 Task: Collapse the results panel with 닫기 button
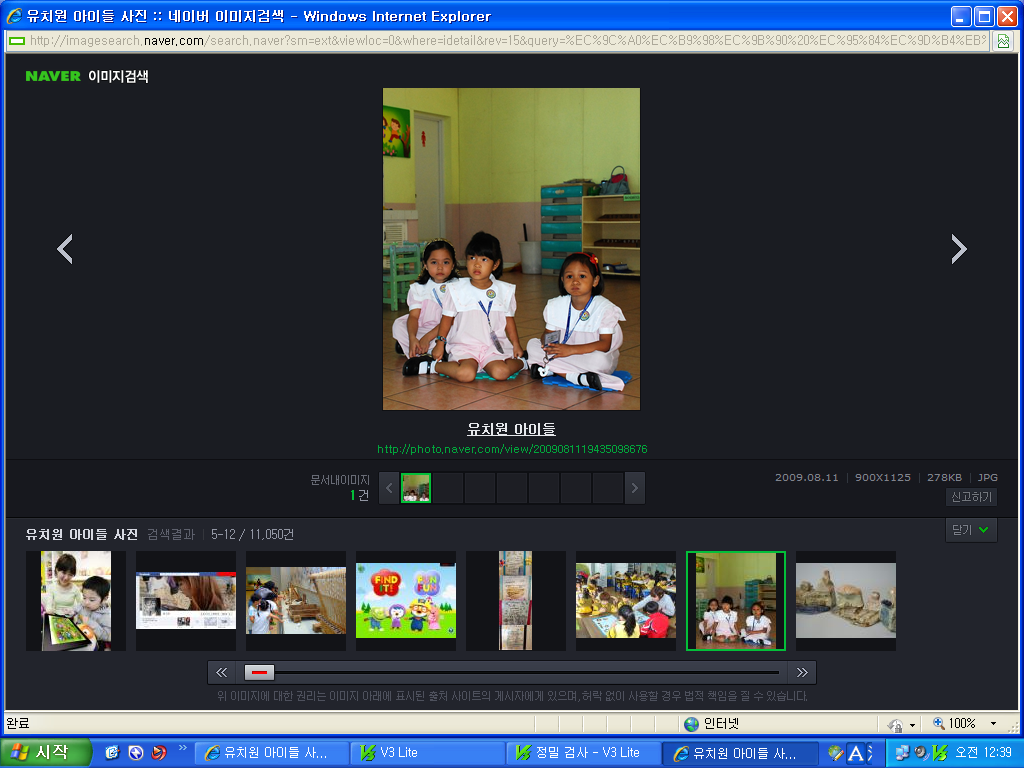coord(970,530)
